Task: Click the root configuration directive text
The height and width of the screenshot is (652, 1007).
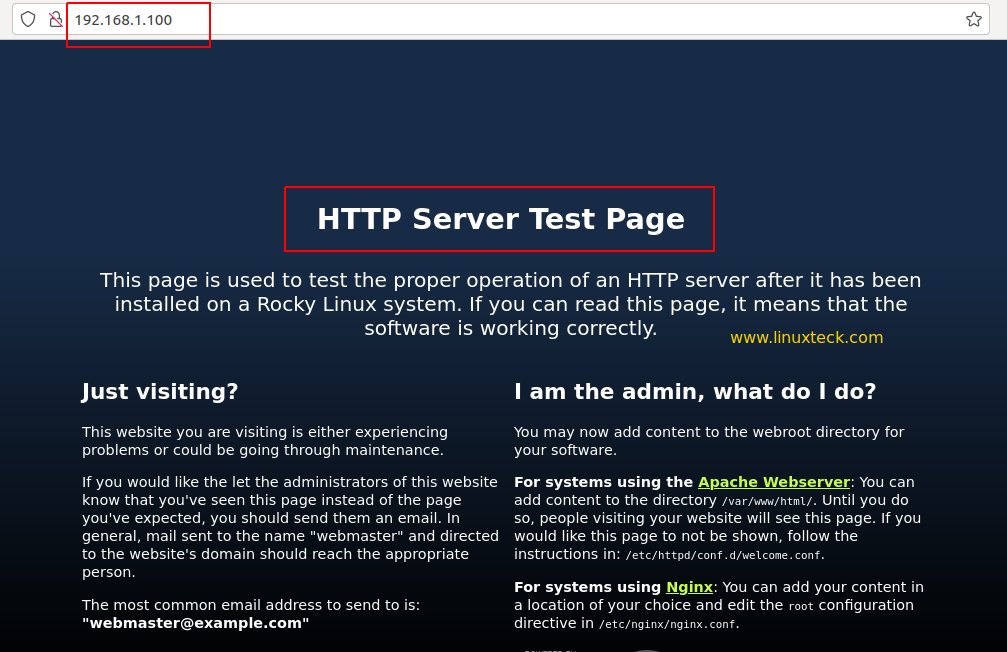Action: (x=800, y=606)
